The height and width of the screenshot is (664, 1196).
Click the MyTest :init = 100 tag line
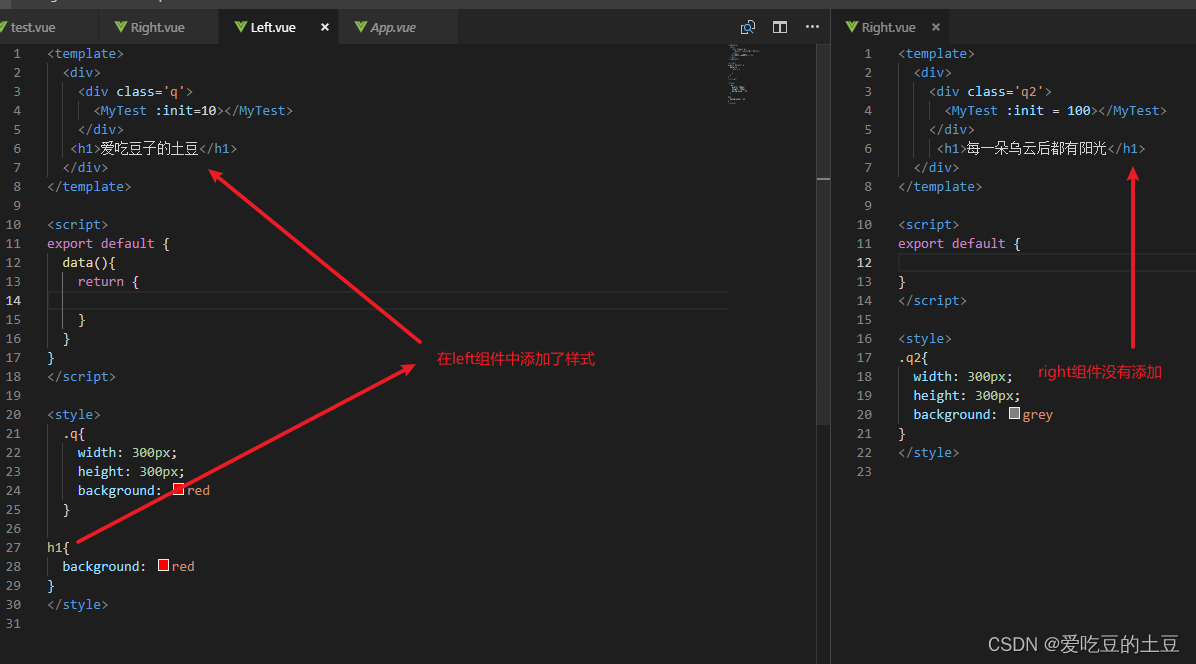pyautogui.click(x=1056, y=111)
